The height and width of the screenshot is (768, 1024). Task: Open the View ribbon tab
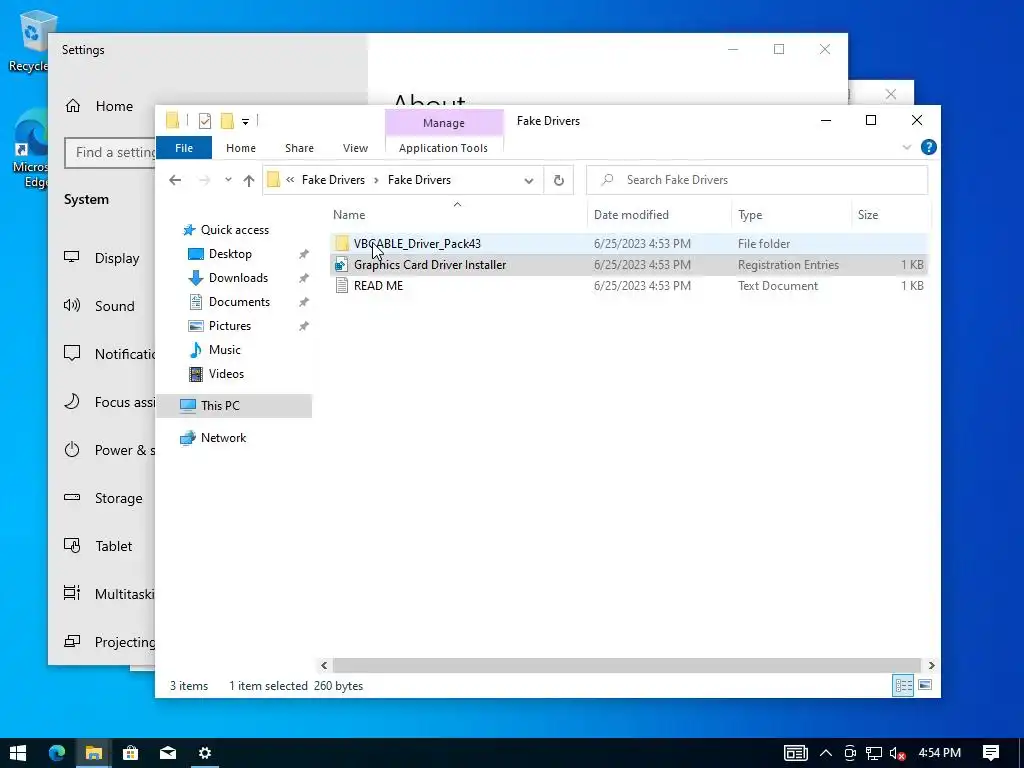pos(355,148)
